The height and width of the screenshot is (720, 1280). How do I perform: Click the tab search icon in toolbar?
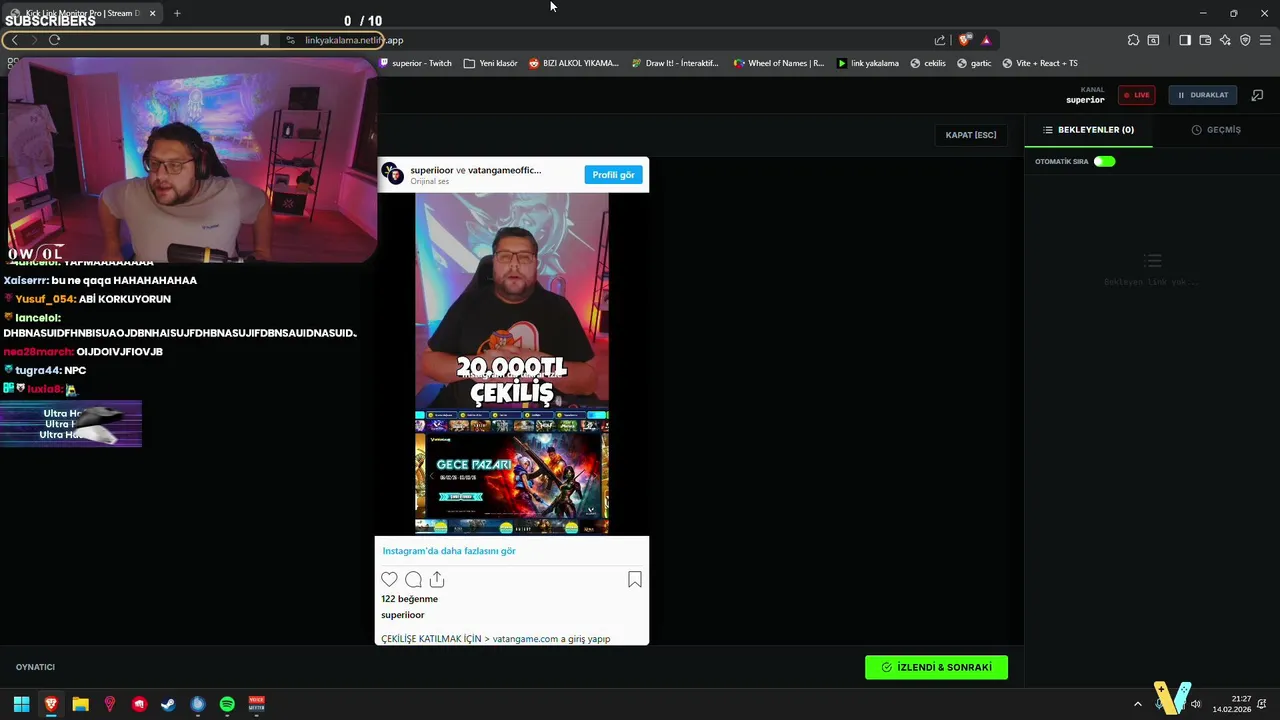(x=1153, y=40)
